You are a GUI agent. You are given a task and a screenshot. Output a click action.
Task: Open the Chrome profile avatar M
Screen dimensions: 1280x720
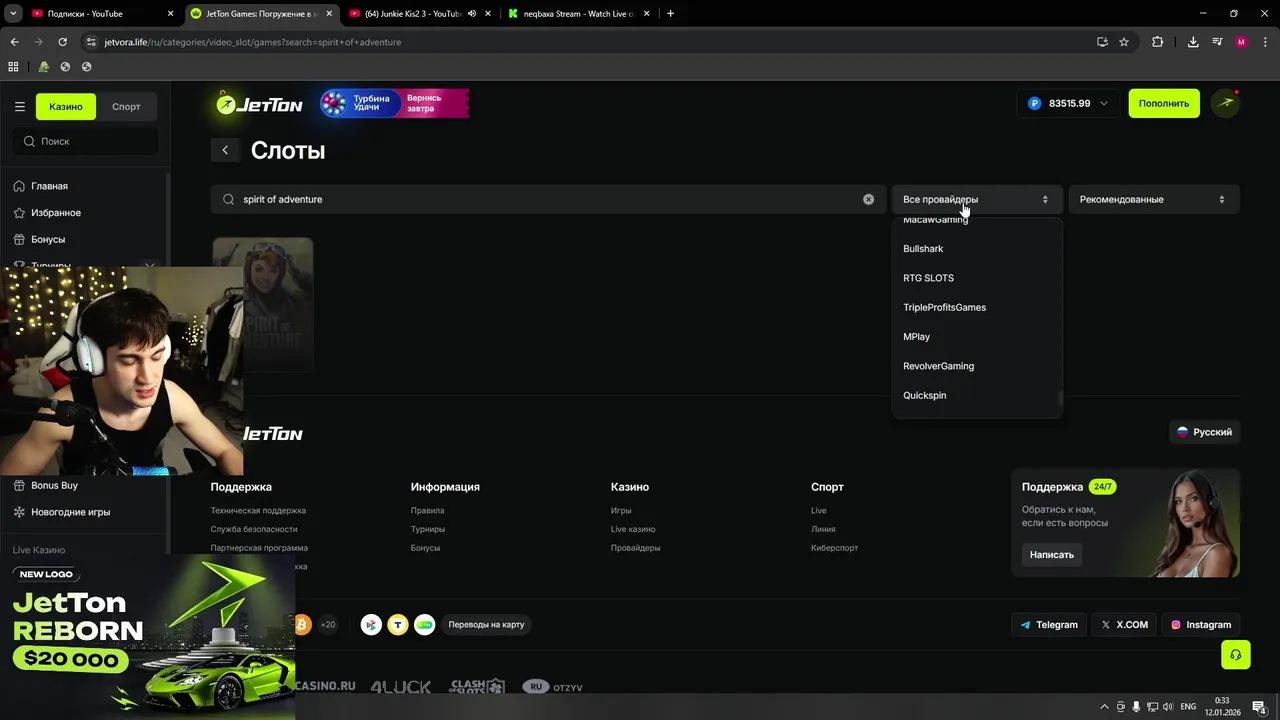(x=1241, y=42)
